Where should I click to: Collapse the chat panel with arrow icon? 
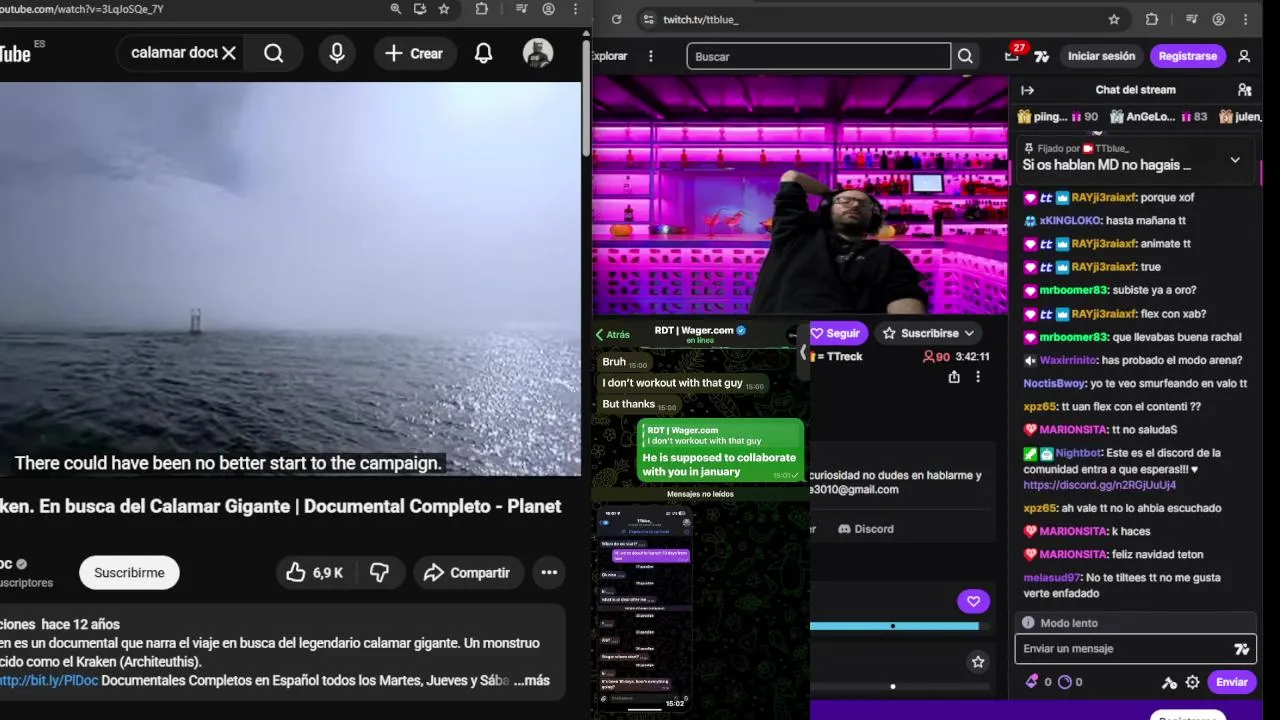[x=1027, y=90]
